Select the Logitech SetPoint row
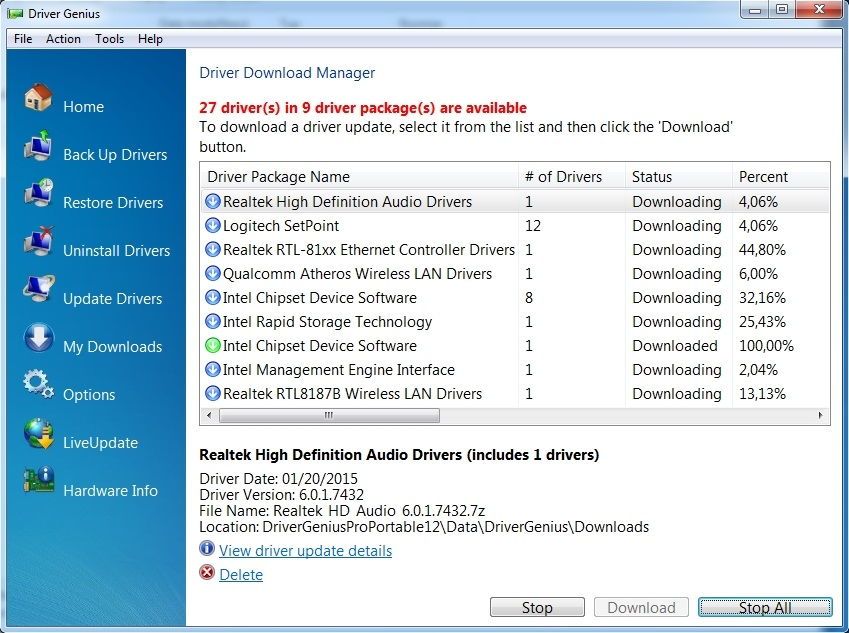The width and height of the screenshot is (849, 633). (514, 225)
